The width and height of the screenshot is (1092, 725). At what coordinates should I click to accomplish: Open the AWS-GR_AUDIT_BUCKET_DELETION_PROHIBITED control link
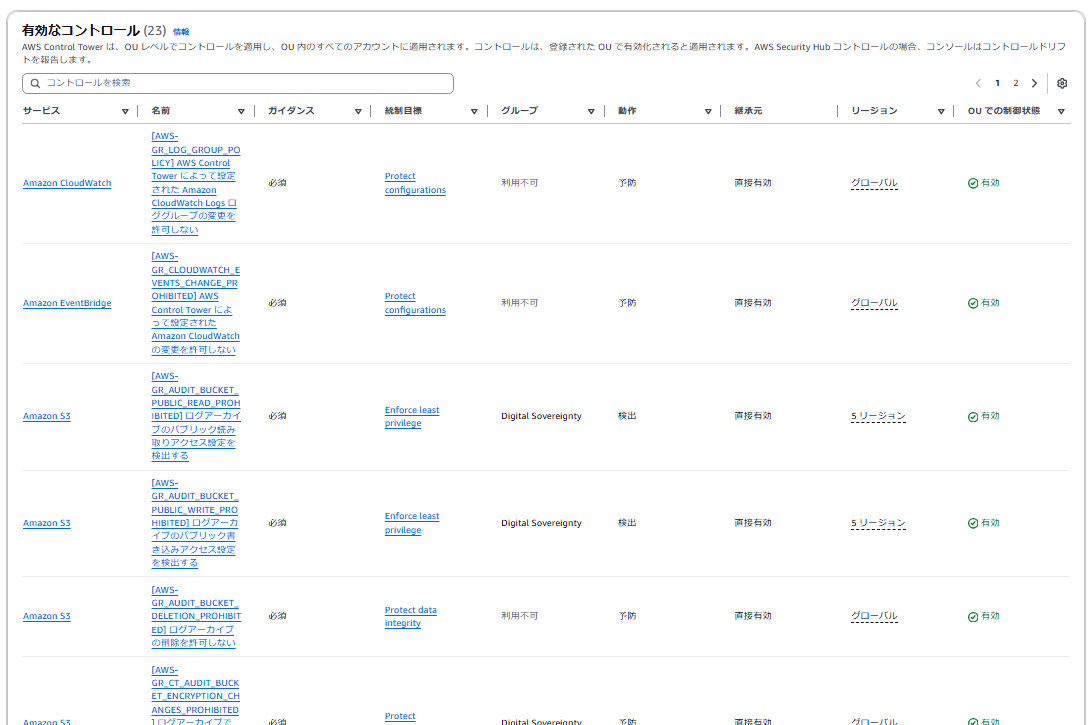[x=196, y=616]
